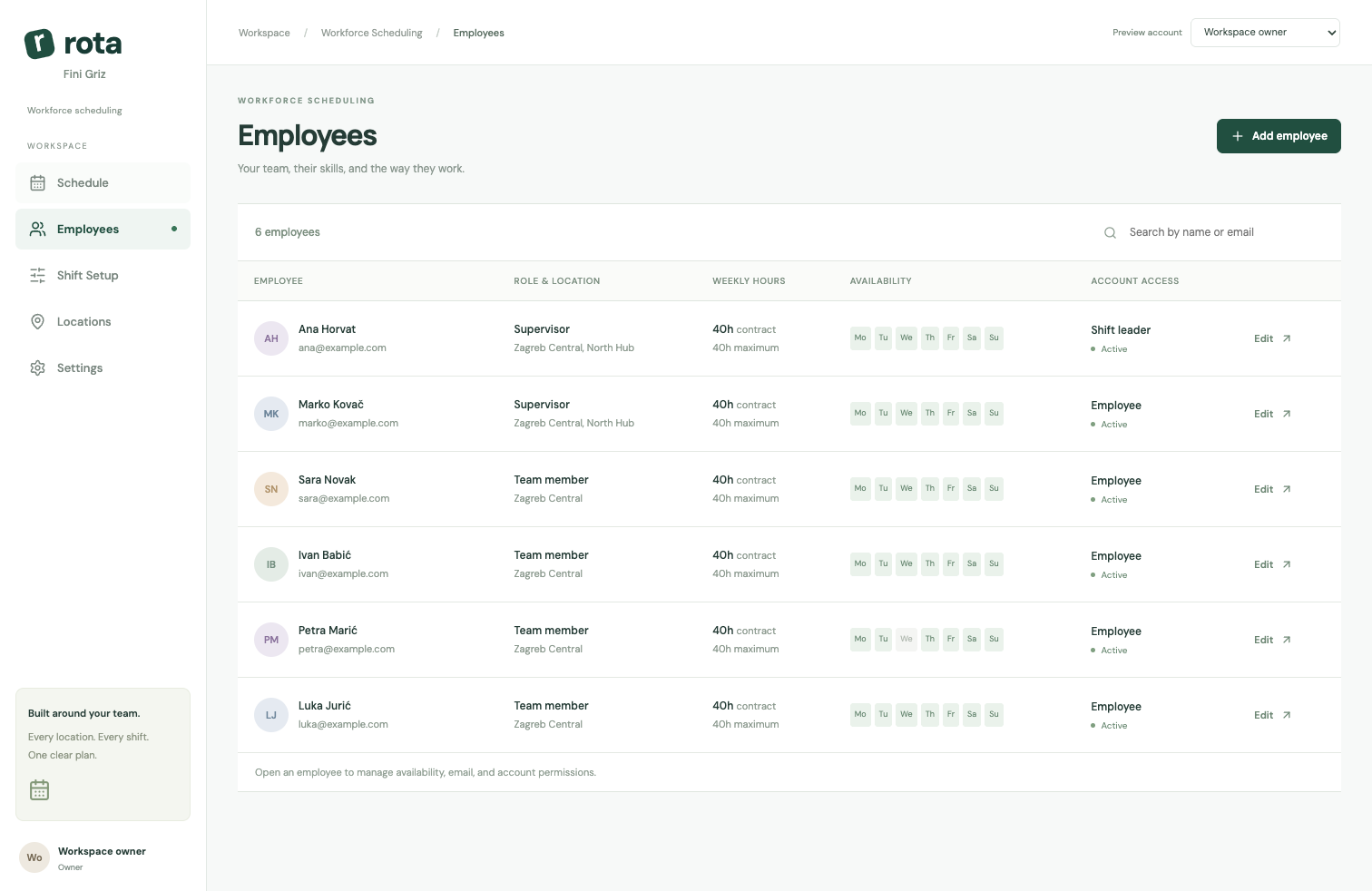1372x891 pixels.
Task: Open Locations in the sidebar
Action: coord(103,322)
